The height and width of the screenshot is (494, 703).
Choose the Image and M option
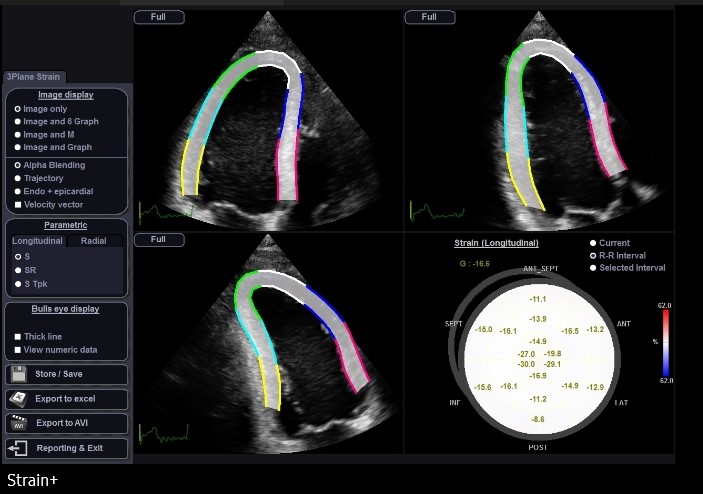click(x=17, y=134)
